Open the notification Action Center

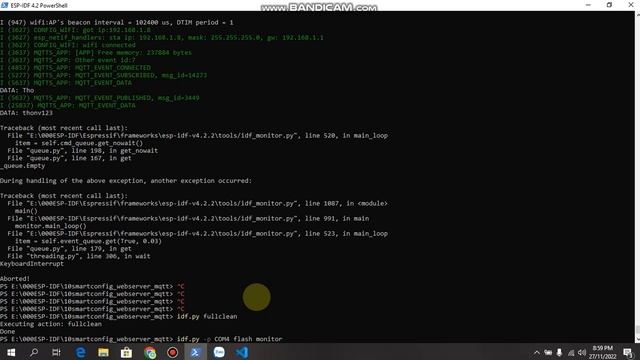click(x=628, y=353)
